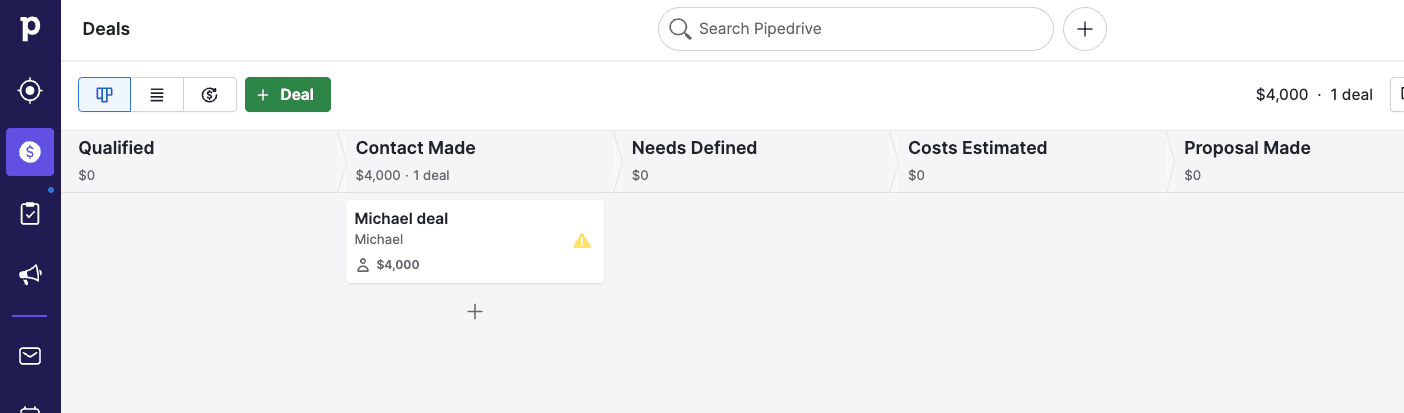
Task: Click in the Search Pipedrive field
Action: (x=860, y=29)
